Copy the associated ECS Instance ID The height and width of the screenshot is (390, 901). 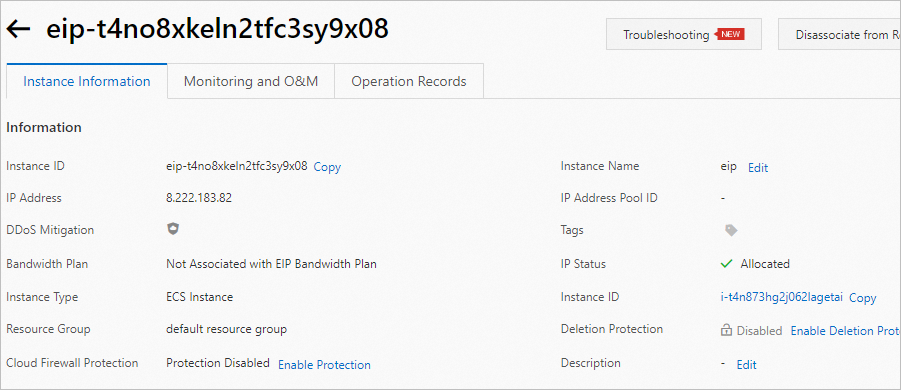(x=863, y=298)
